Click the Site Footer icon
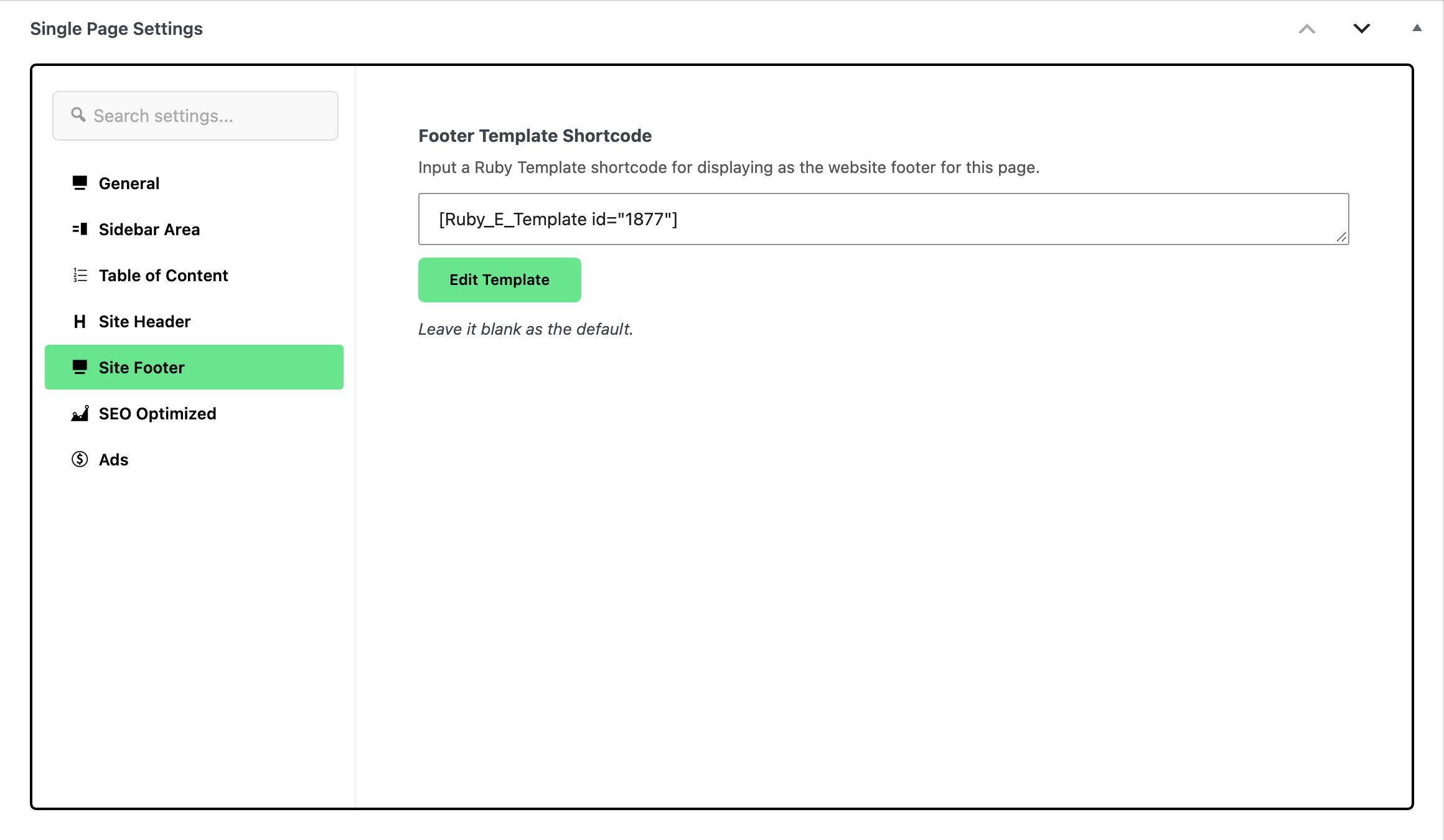1444x840 pixels. click(80, 367)
